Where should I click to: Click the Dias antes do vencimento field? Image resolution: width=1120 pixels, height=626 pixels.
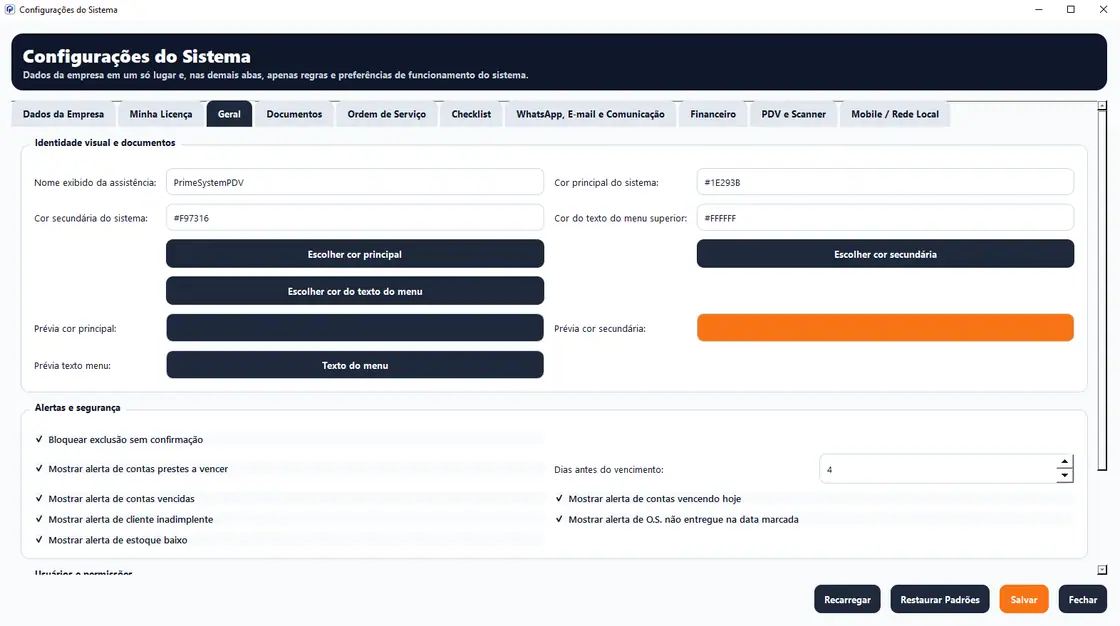tap(938, 470)
